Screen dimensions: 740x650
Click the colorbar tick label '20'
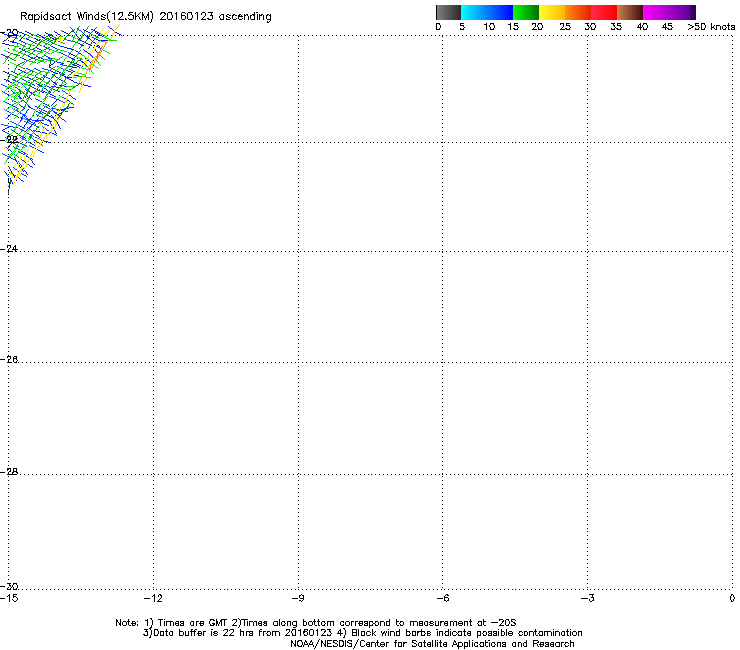[537, 27]
